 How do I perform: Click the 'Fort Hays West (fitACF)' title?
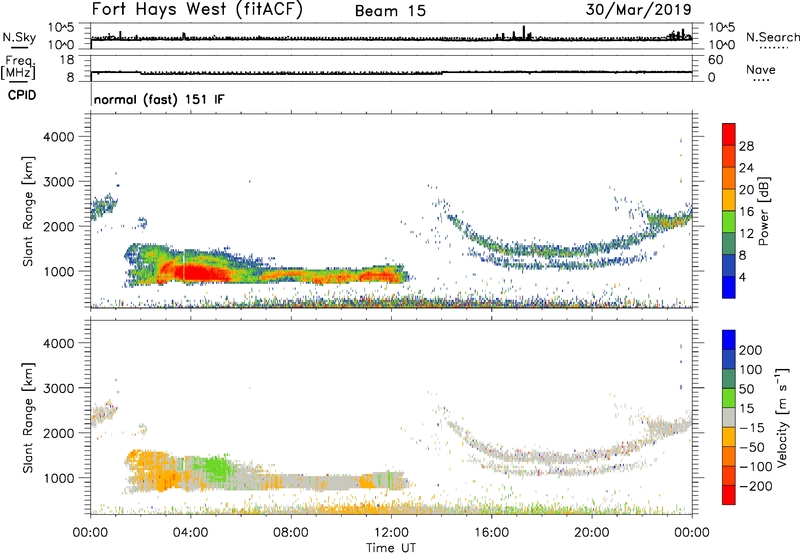(x=197, y=10)
